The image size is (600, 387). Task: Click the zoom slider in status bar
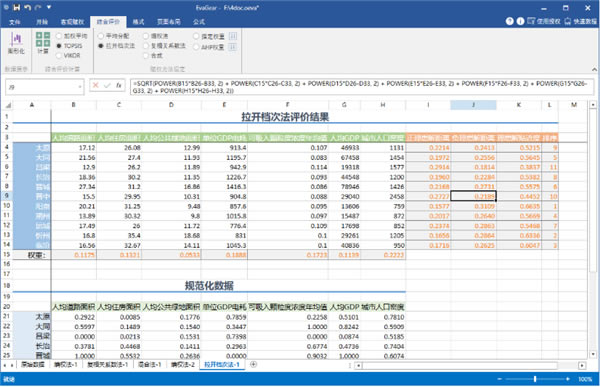[x=535, y=379]
